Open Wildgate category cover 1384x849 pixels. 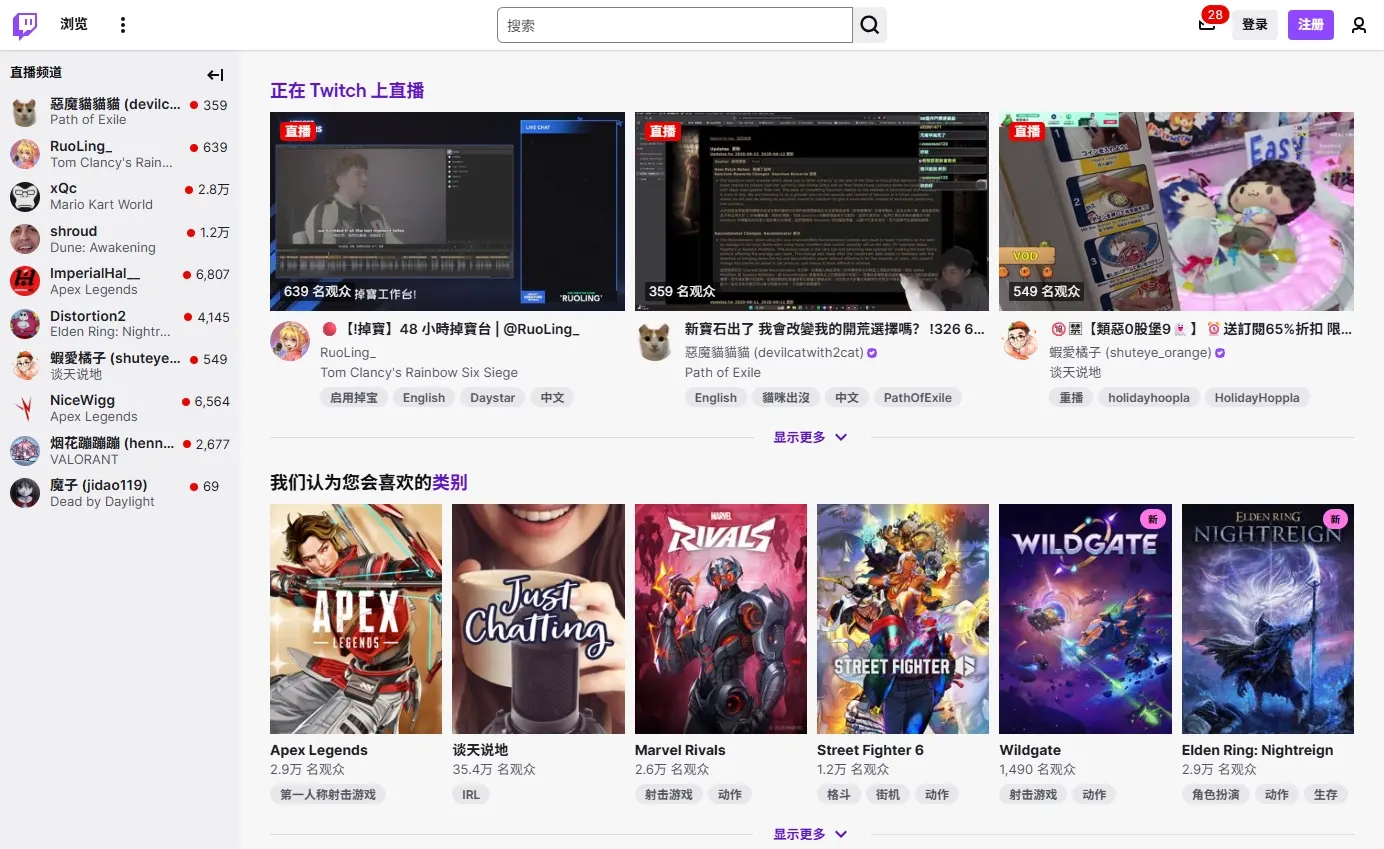pyautogui.click(x=1085, y=619)
